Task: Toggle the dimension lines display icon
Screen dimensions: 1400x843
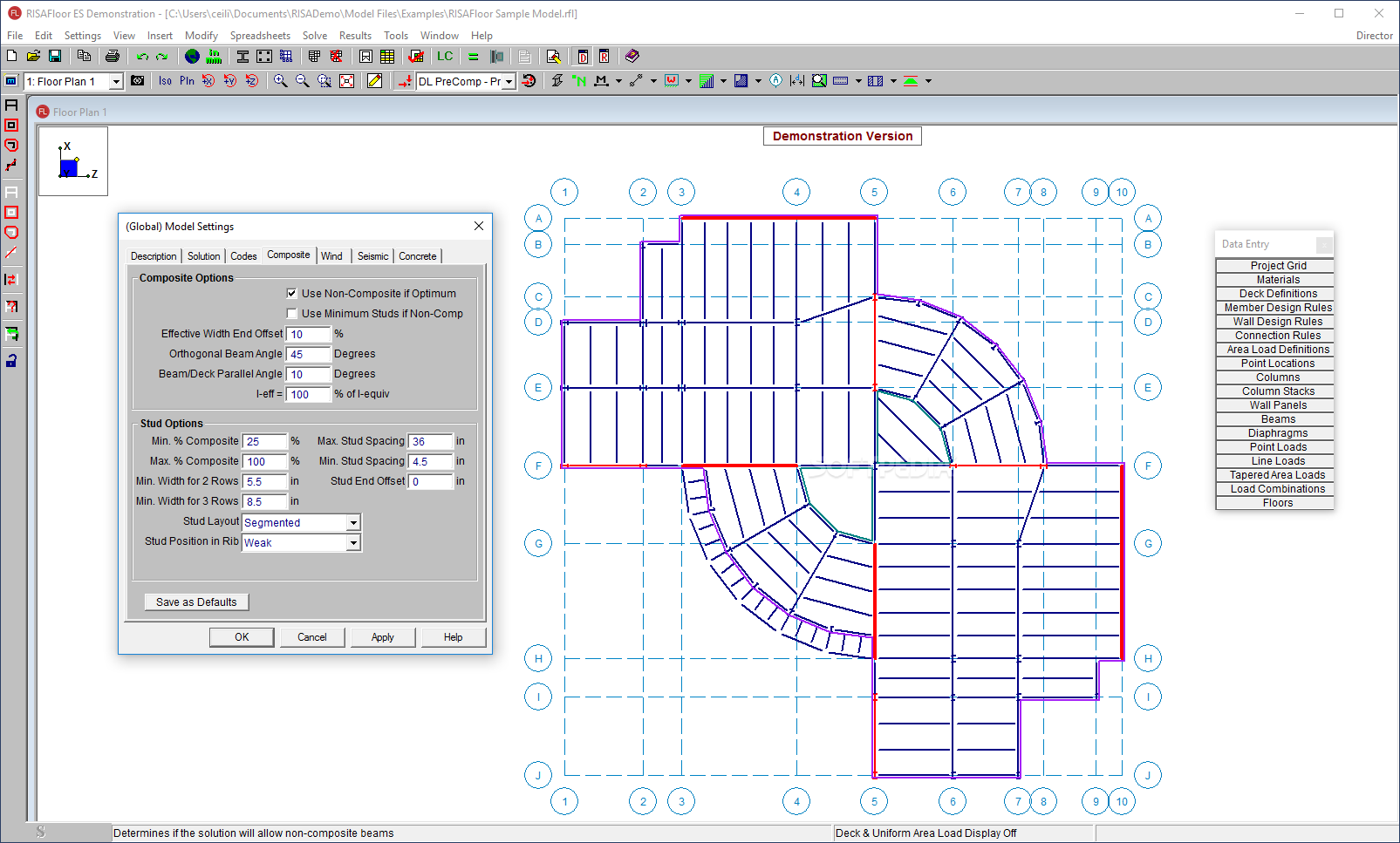Action: point(797,80)
